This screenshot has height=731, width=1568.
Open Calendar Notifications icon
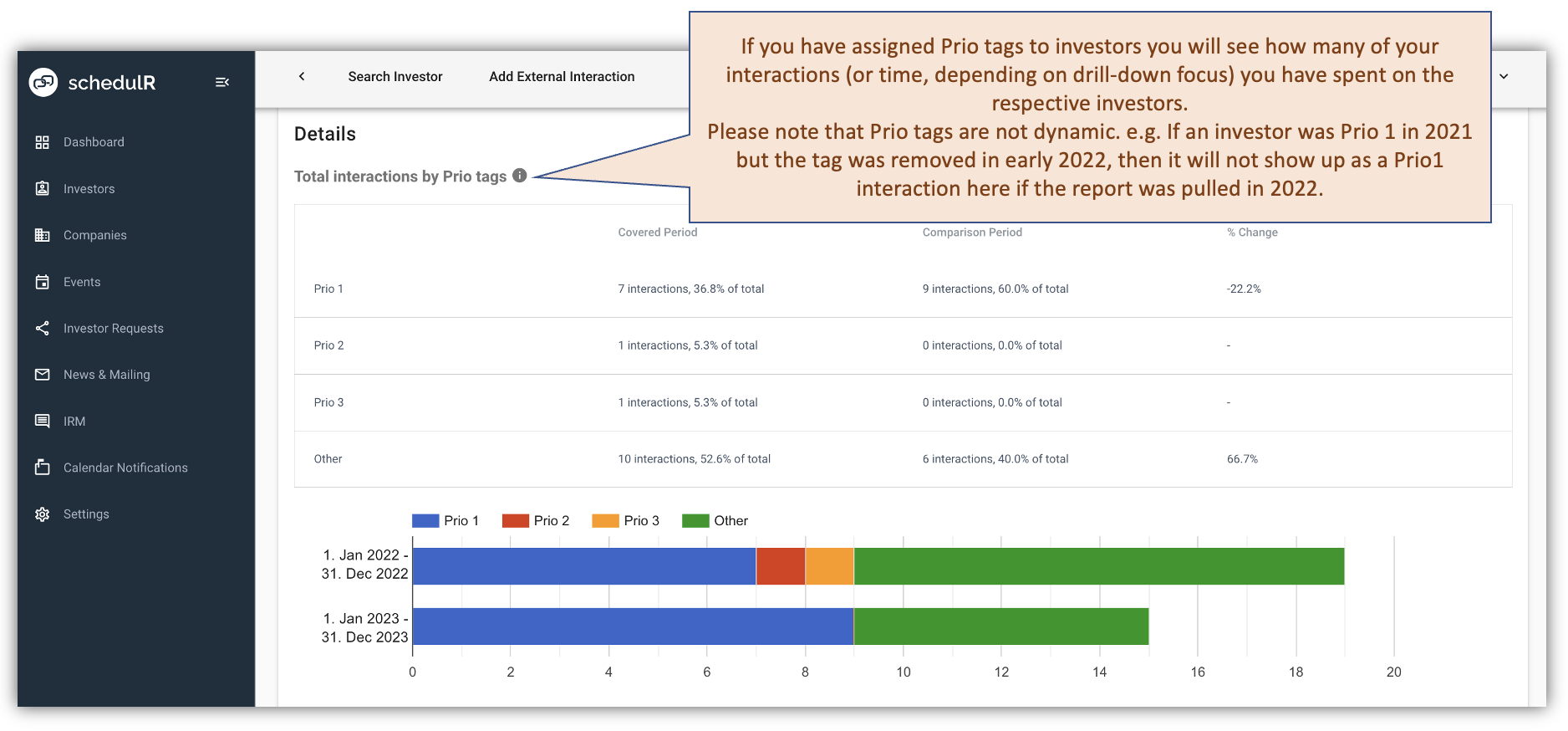click(43, 468)
